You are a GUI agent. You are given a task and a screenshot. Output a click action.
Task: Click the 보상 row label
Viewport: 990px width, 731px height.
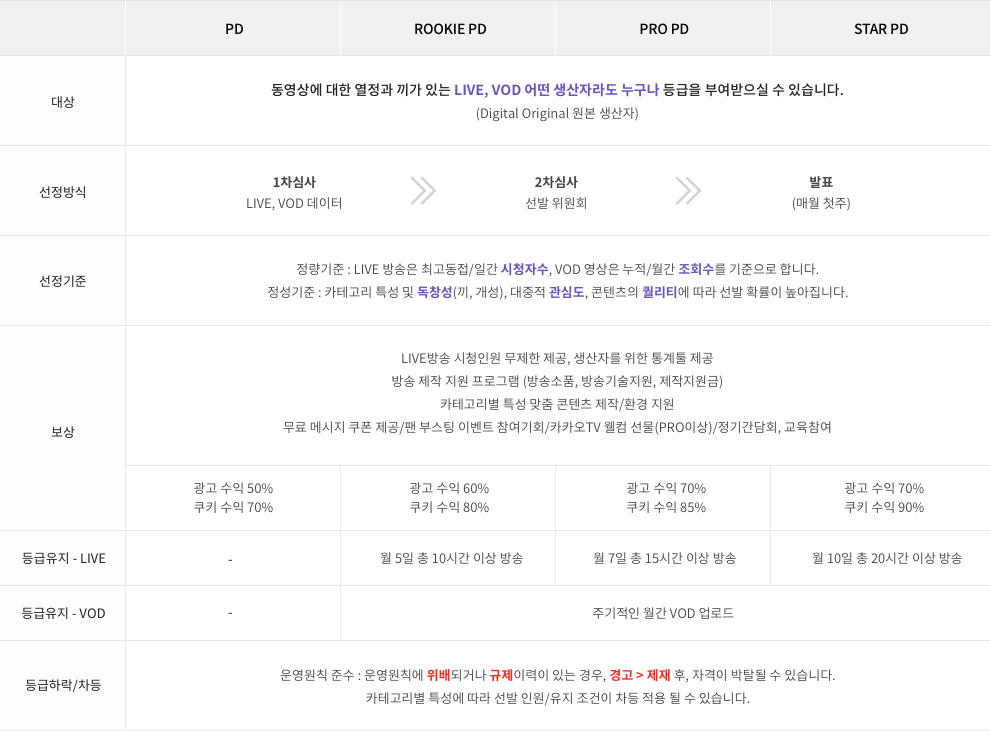pyautogui.click(x=63, y=432)
